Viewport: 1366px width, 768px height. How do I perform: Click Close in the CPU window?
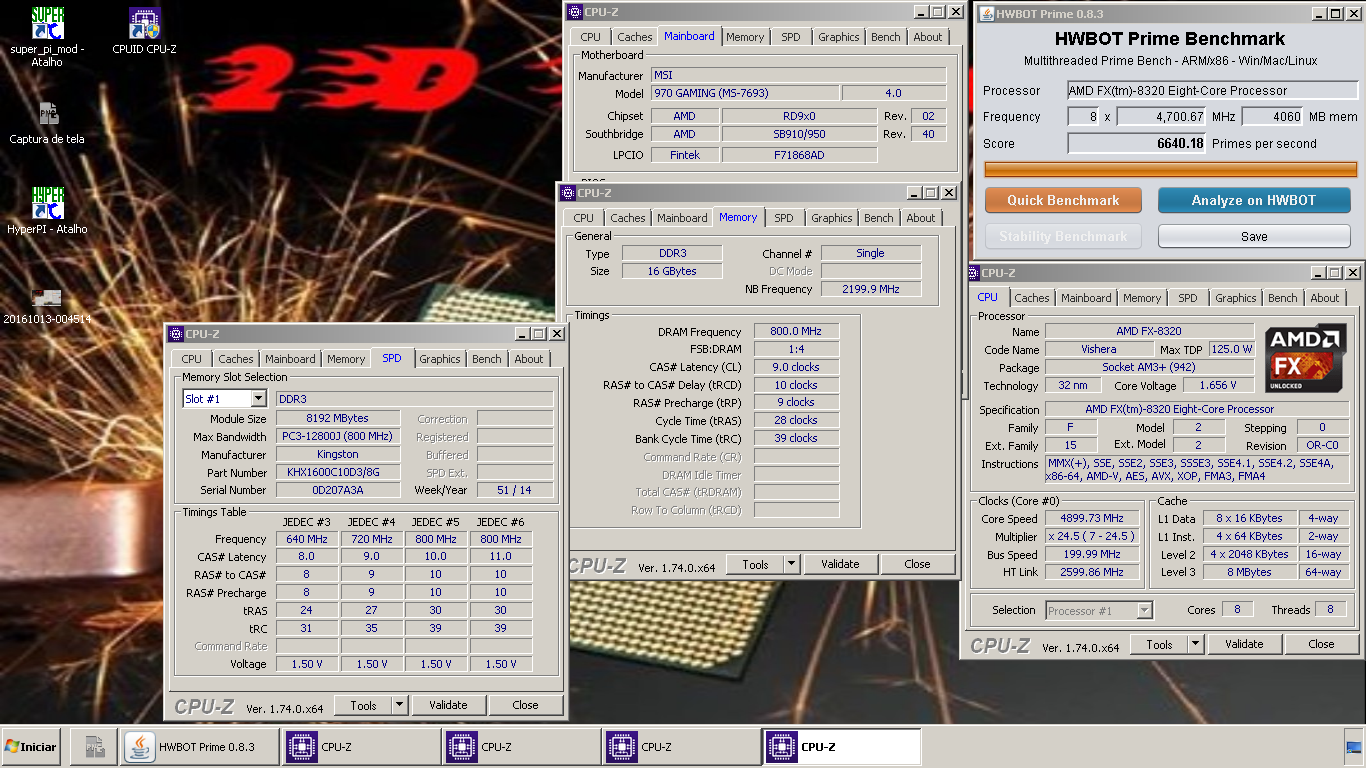click(x=1321, y=644)
